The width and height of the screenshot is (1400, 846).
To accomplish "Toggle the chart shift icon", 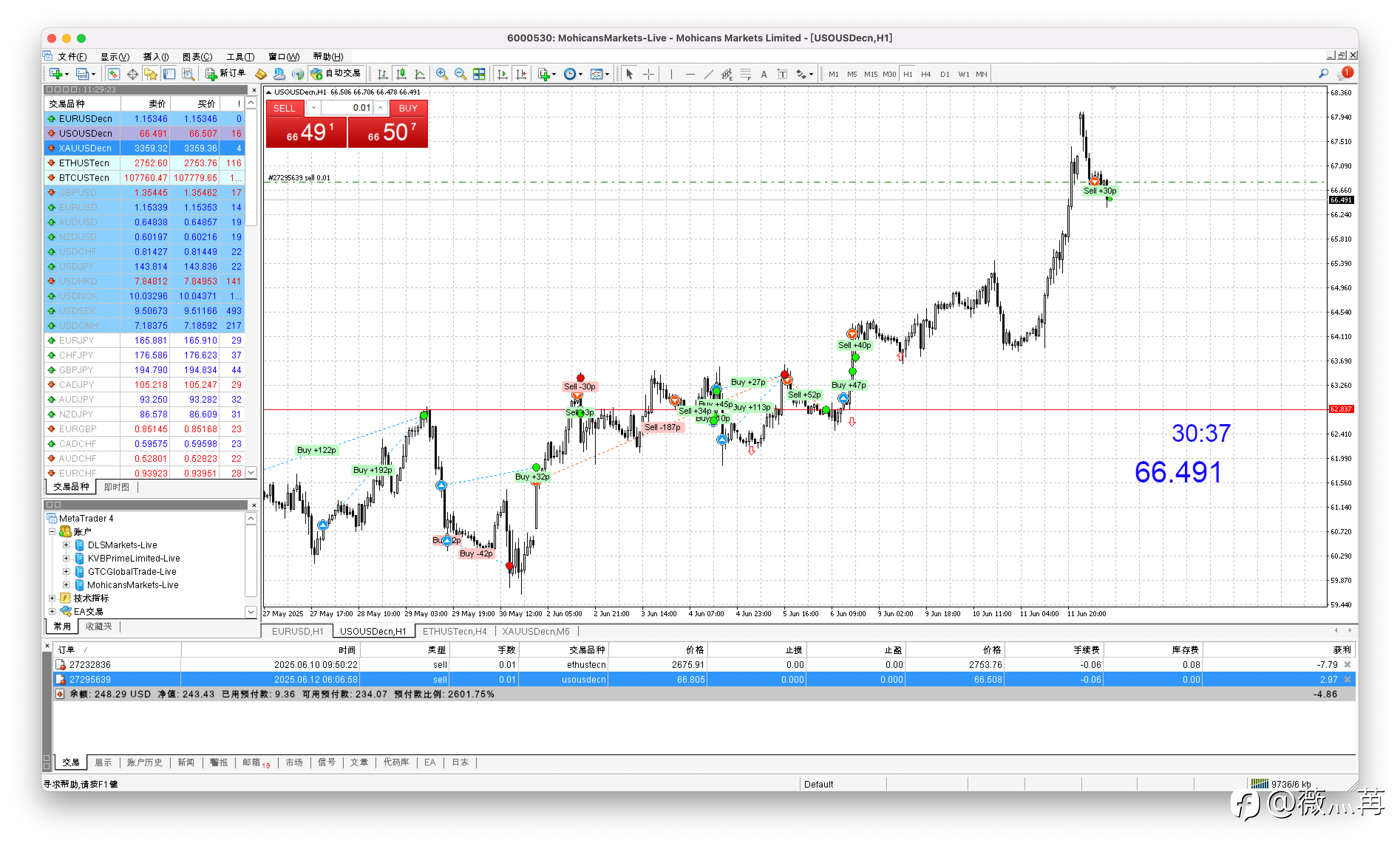I will pos(521,74).
